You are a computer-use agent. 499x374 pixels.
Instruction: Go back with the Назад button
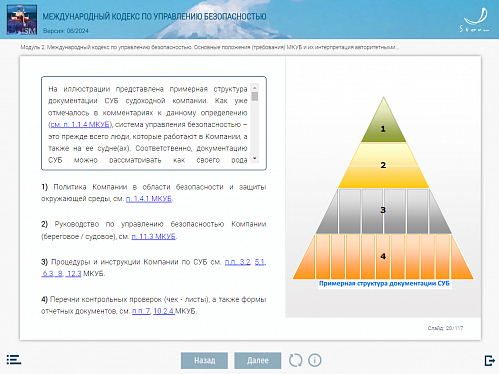(x=204, y=360)
